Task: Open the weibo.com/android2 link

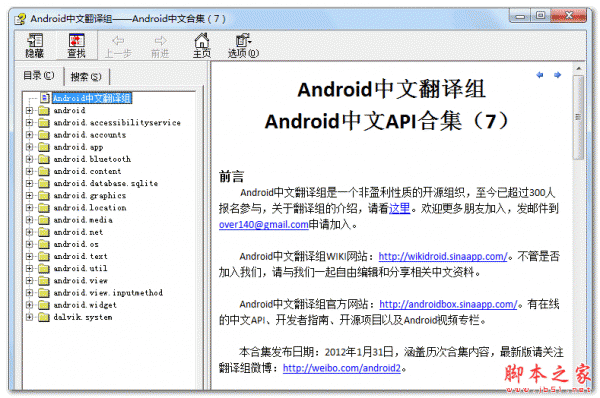Action: 342,368
